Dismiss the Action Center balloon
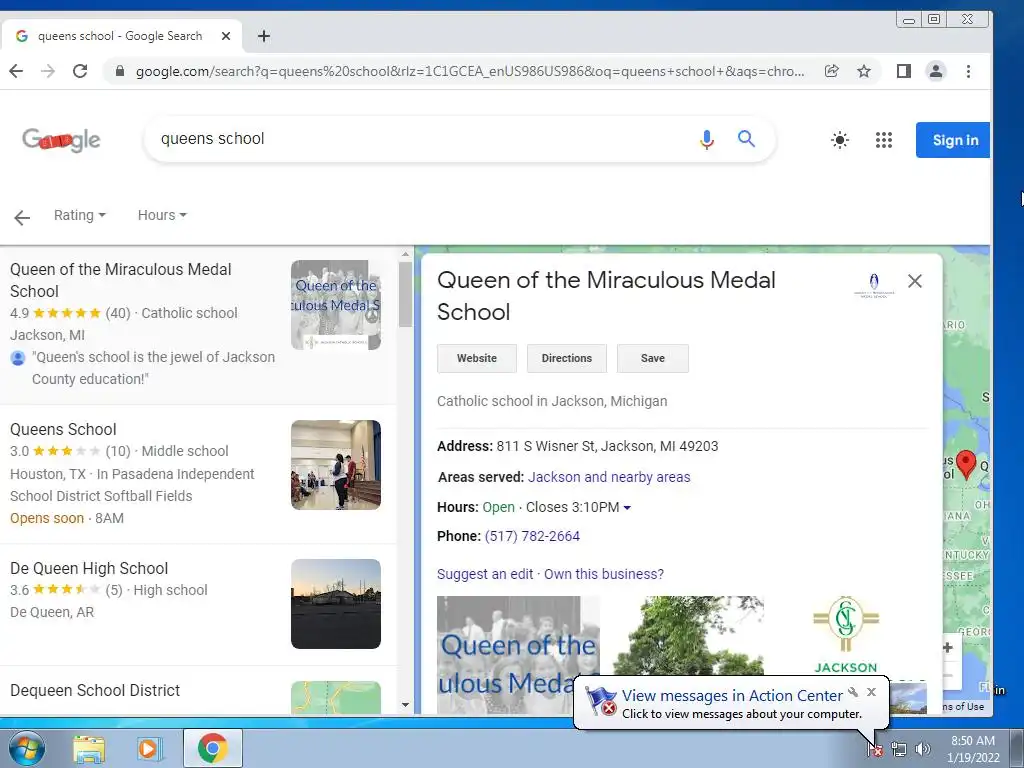 pos(871,692)
